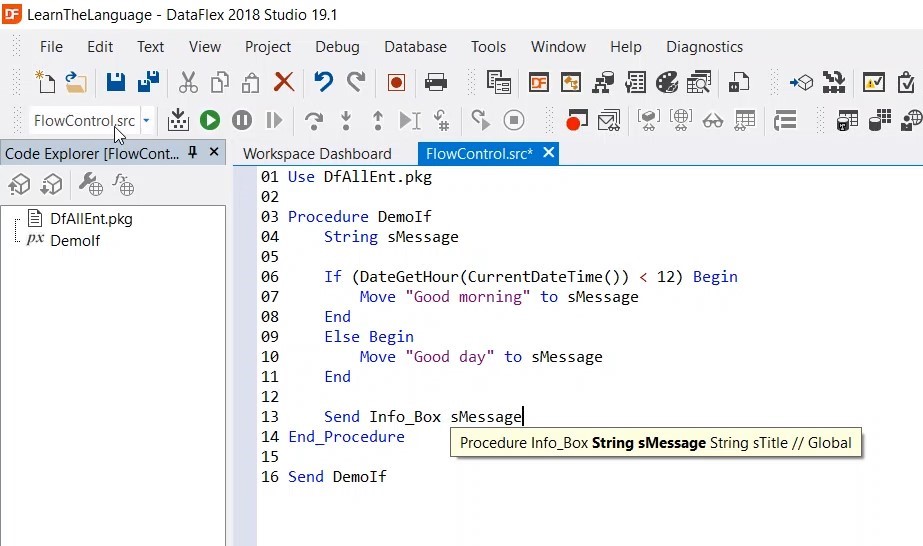This screenshot has width=923, height=546.
Task: Pin the Code Explorer panel
Action: pos(193,152)
